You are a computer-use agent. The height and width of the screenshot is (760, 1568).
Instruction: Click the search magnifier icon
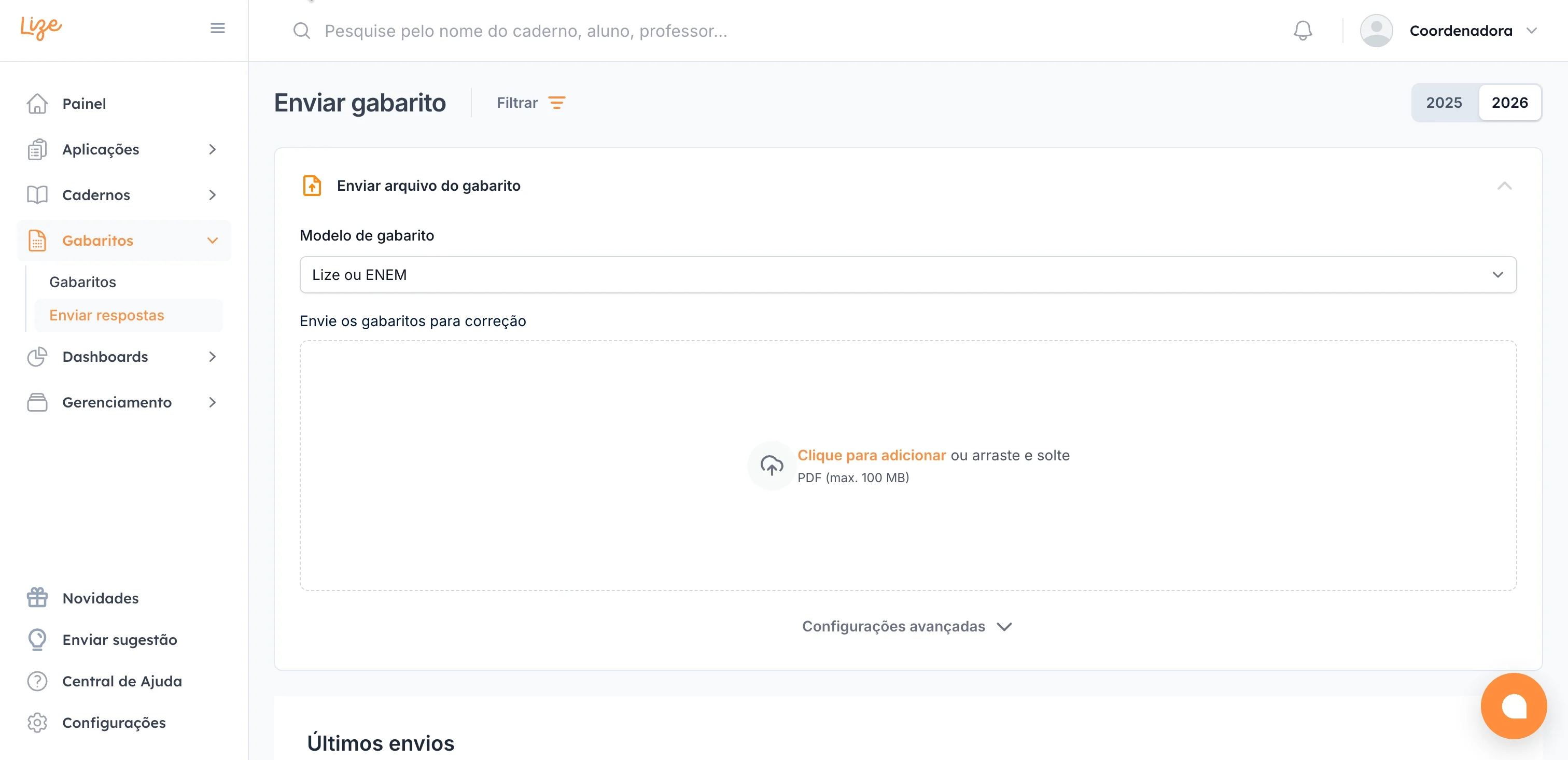302,31
